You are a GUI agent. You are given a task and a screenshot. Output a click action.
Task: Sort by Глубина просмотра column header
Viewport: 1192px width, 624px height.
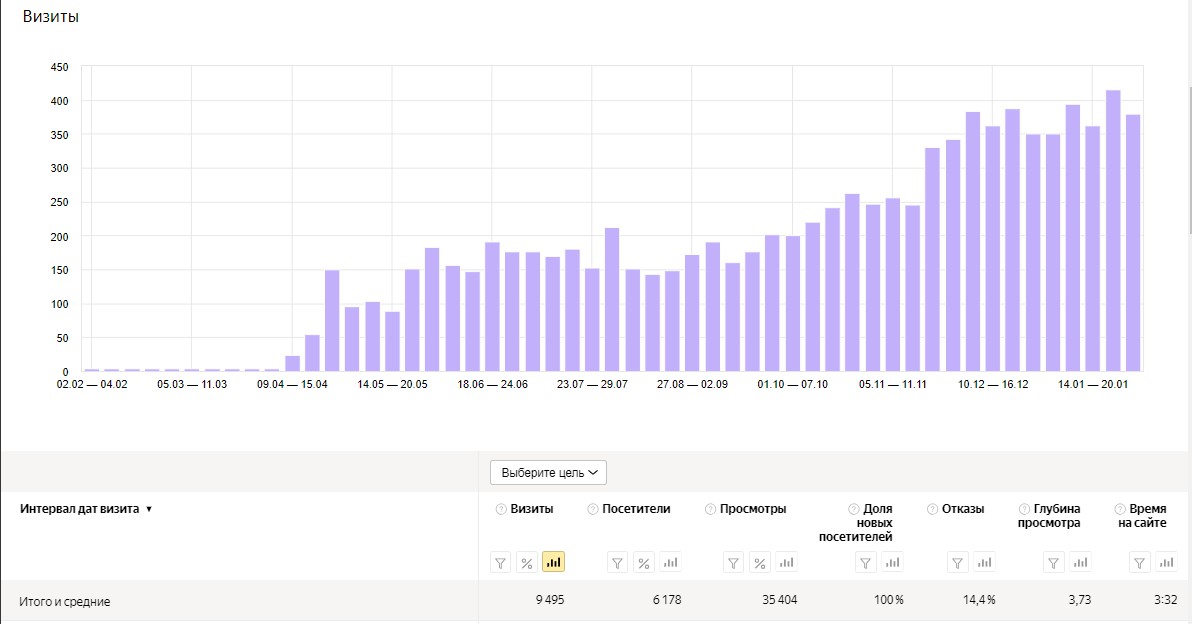click(x=1049, y=516)
